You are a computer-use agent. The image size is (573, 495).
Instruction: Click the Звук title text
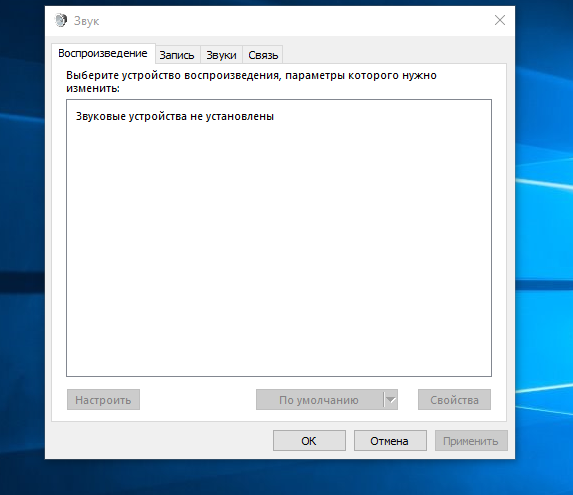[86, 21]
